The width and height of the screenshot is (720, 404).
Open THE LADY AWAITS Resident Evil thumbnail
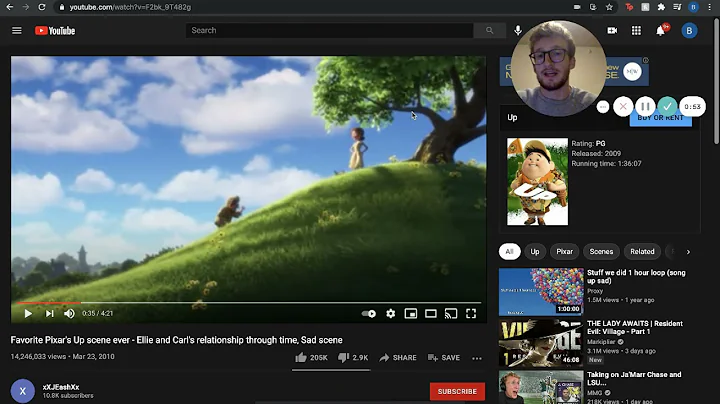541,343
